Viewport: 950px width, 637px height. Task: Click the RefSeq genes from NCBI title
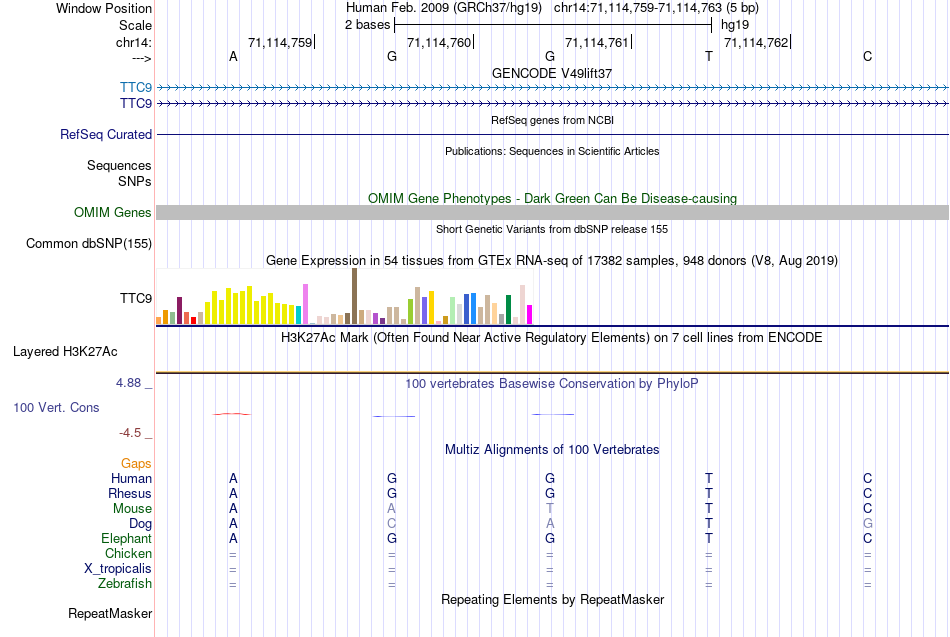552,120
